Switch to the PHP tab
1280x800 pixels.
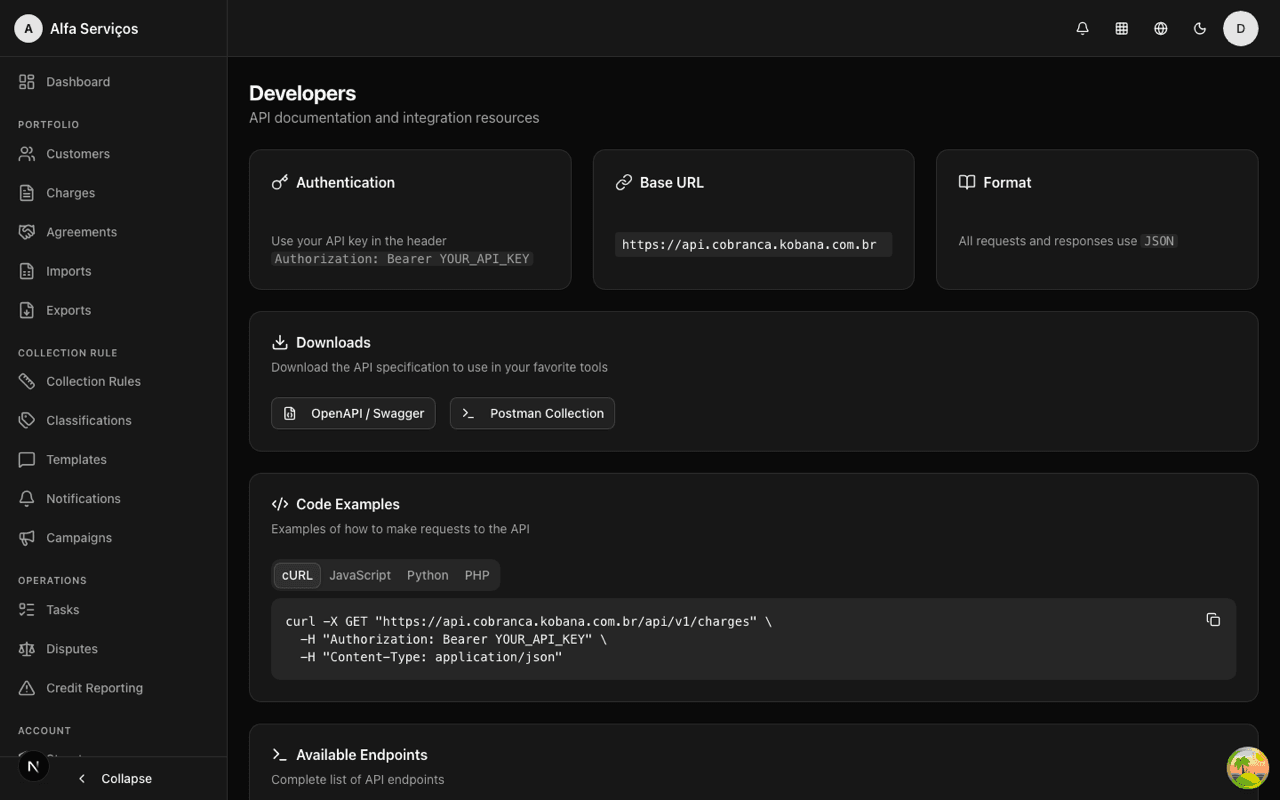[x=477, y=575]
